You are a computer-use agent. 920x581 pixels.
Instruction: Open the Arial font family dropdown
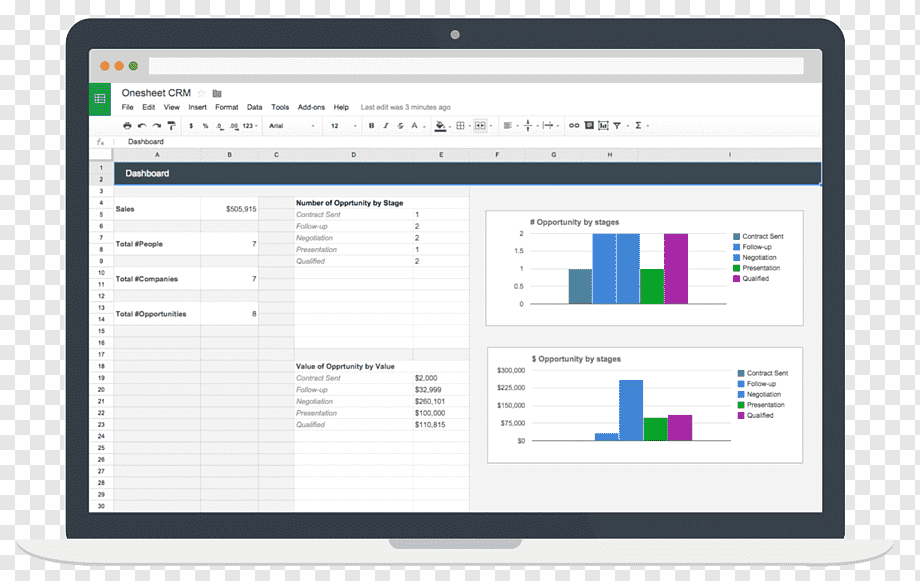point(292,126)
